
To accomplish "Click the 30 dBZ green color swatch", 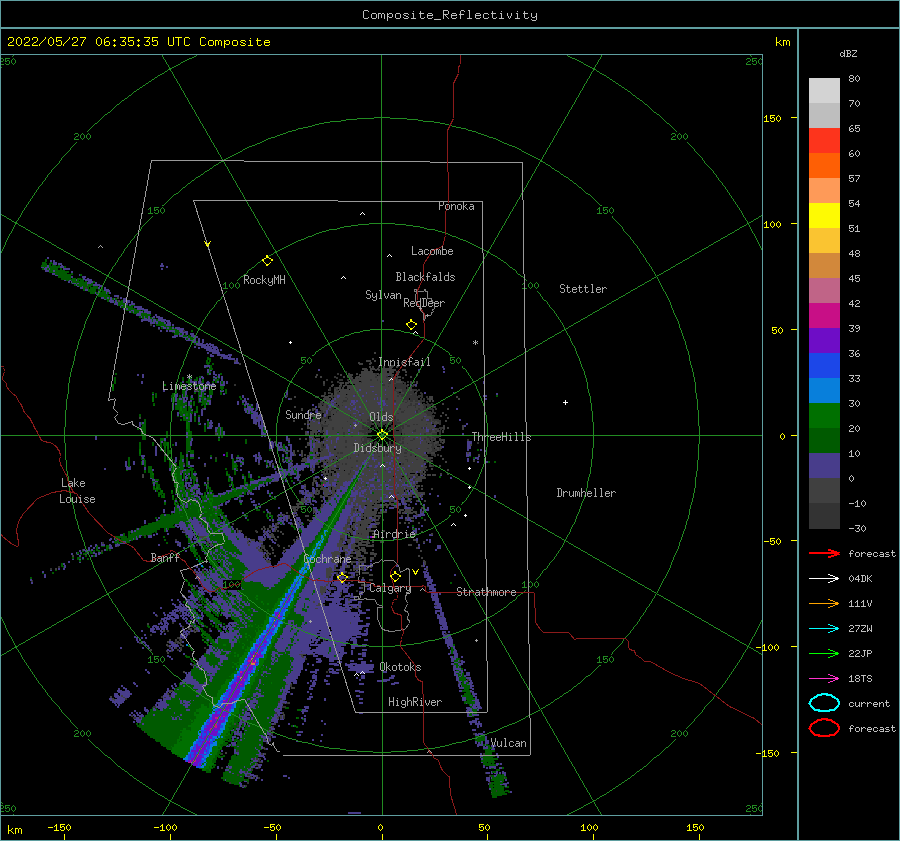I will [824, 416].
